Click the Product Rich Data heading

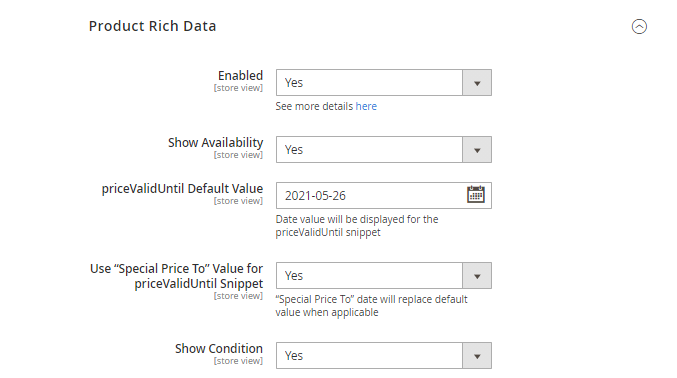point(152,26)
